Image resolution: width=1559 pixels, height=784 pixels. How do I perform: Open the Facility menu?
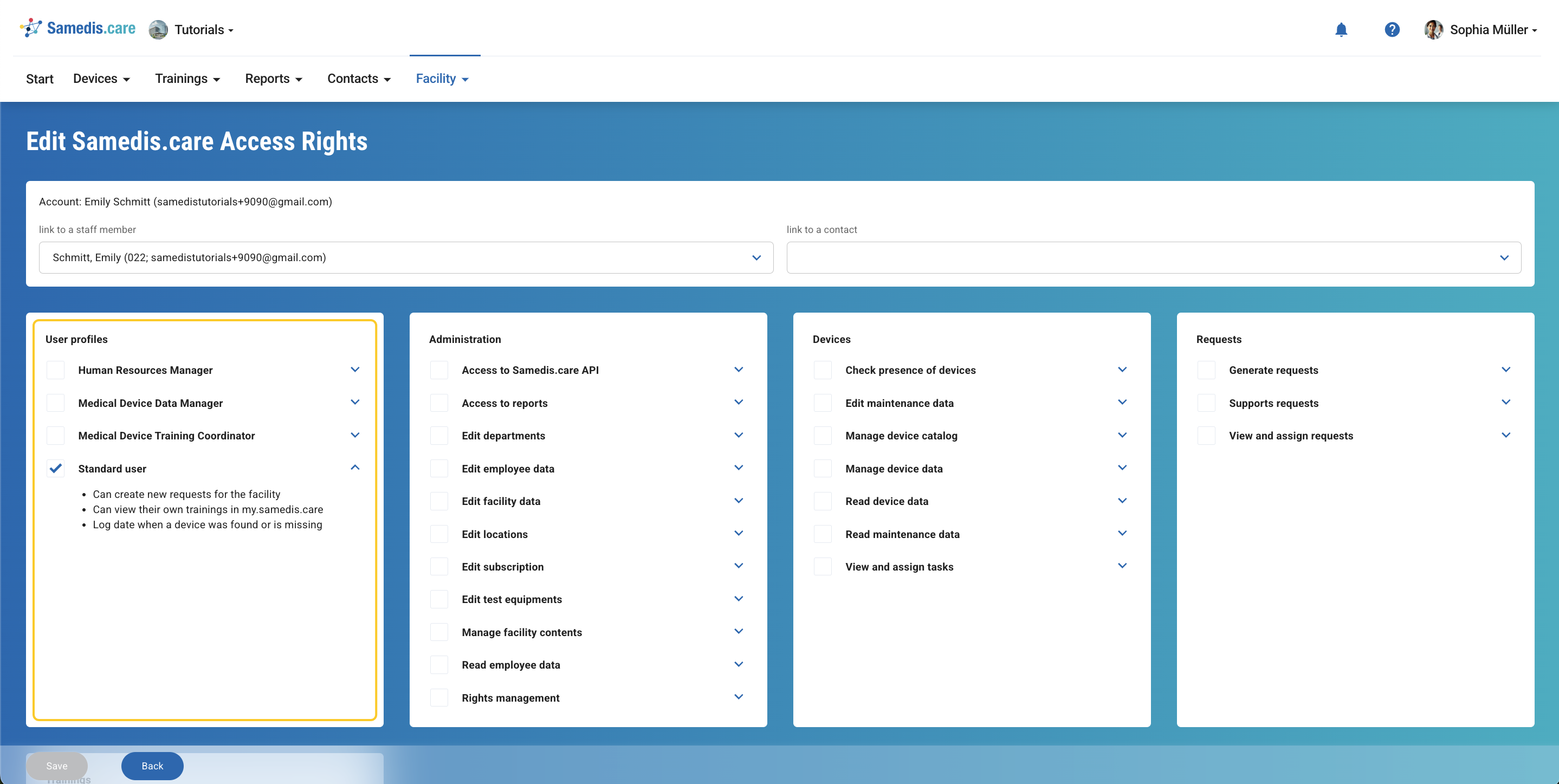point(442,79)
